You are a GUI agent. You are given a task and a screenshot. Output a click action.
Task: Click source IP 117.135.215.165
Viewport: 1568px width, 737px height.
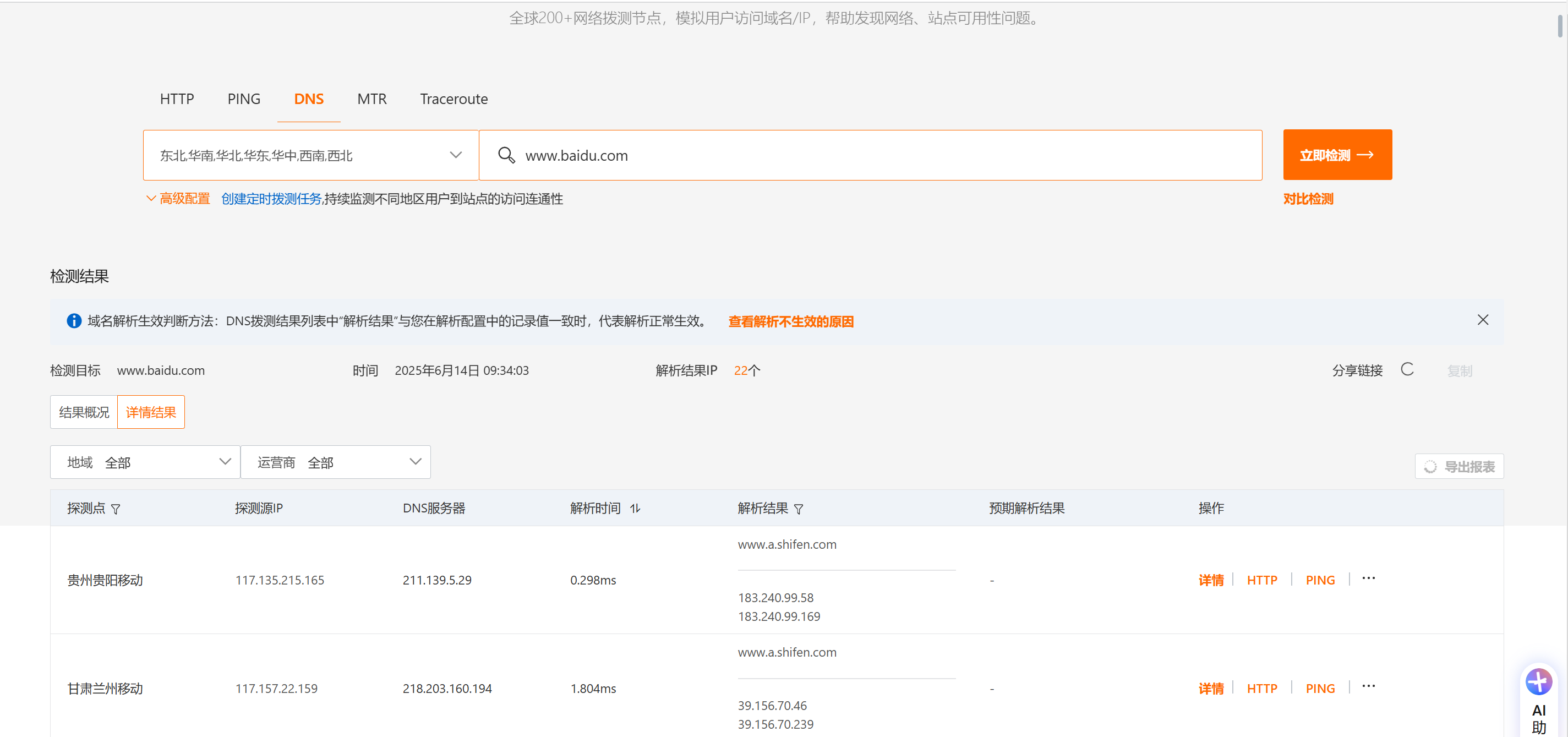(x=280, y=580)
